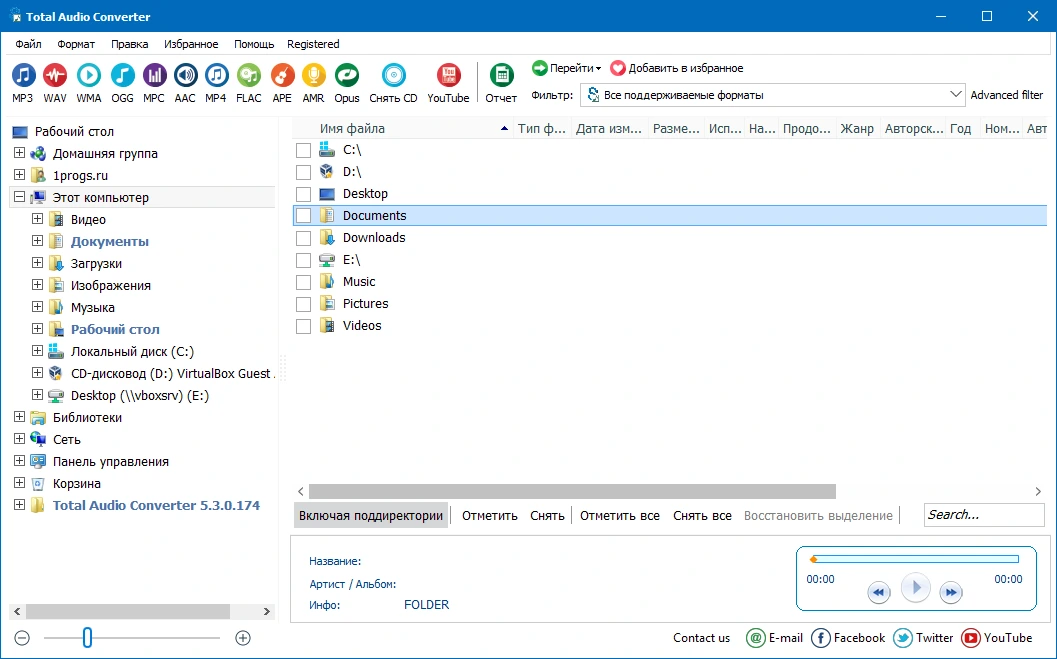Expand the Загрузки tree node
Image resolution: width=1057 pixels, height=659 pixels.
(x=38, y=263)
